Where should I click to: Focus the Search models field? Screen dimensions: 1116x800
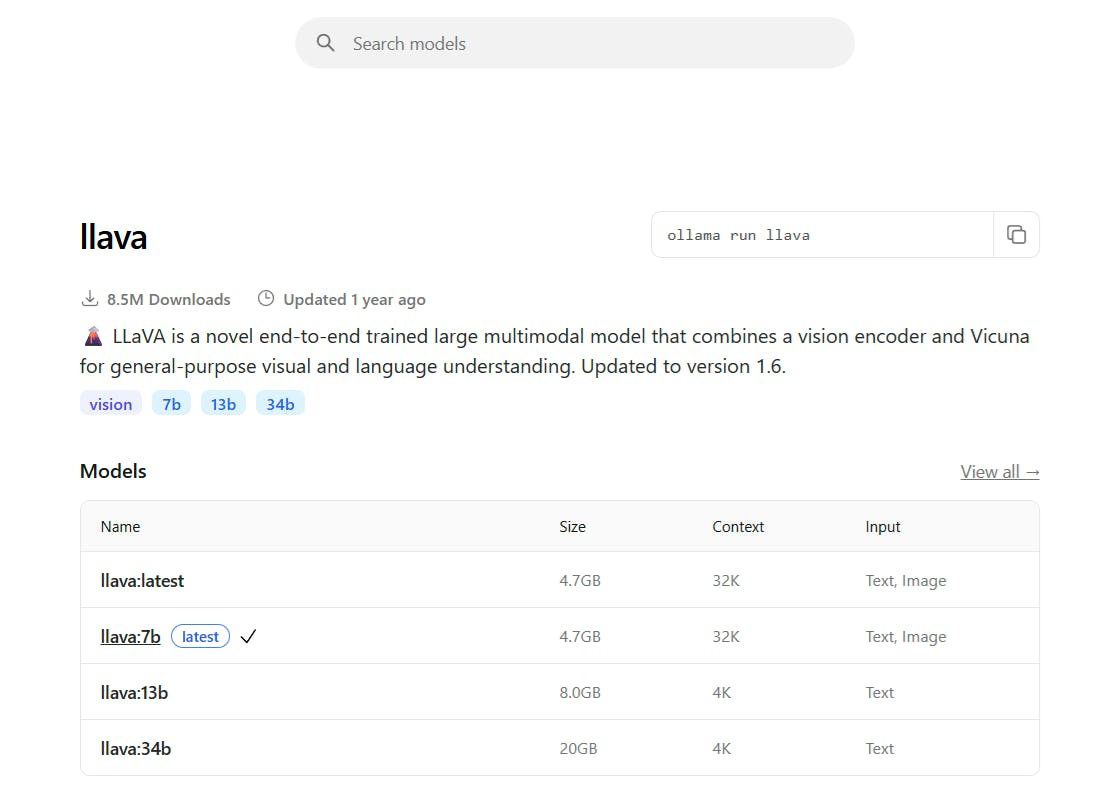(x=590, y=43)
